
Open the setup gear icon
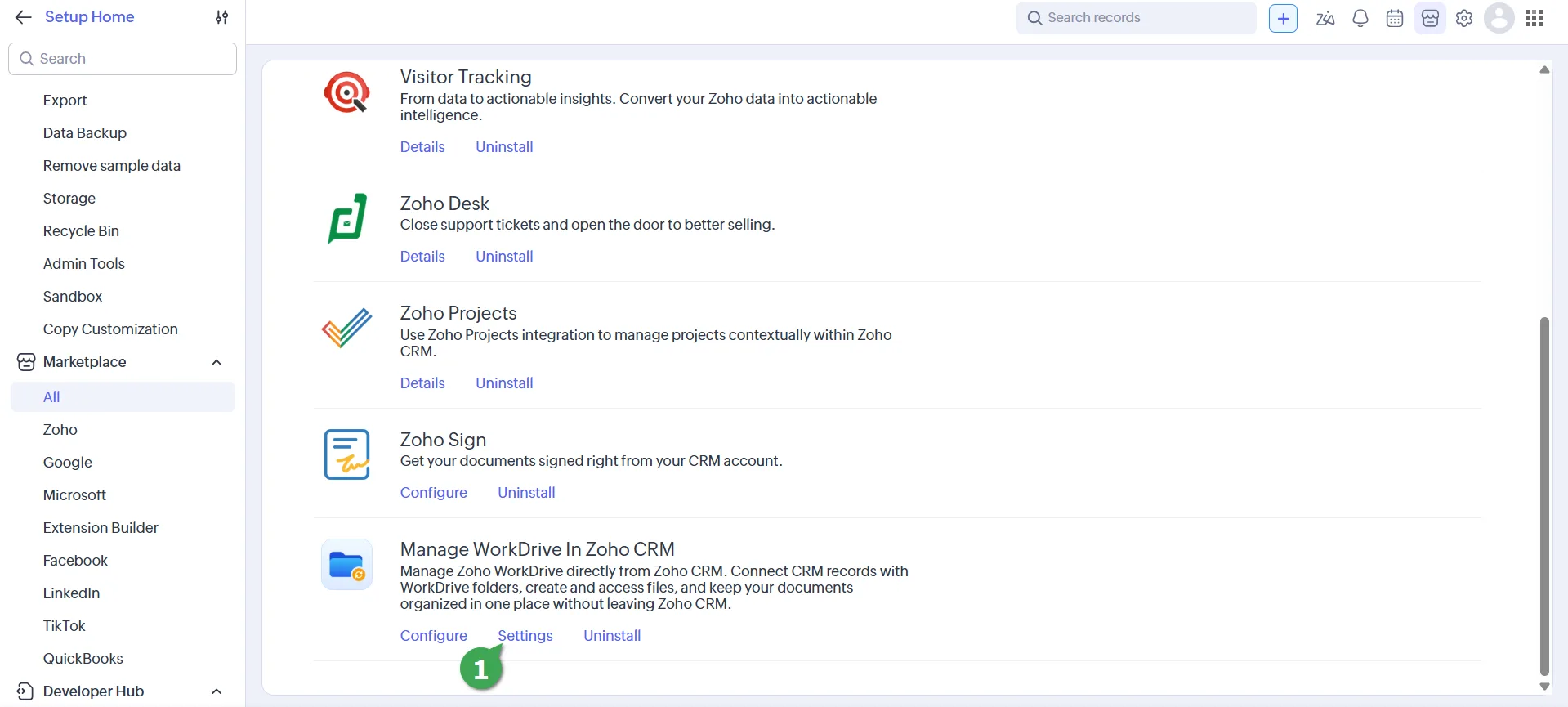pyautogui.click(x=1464, y=18)
